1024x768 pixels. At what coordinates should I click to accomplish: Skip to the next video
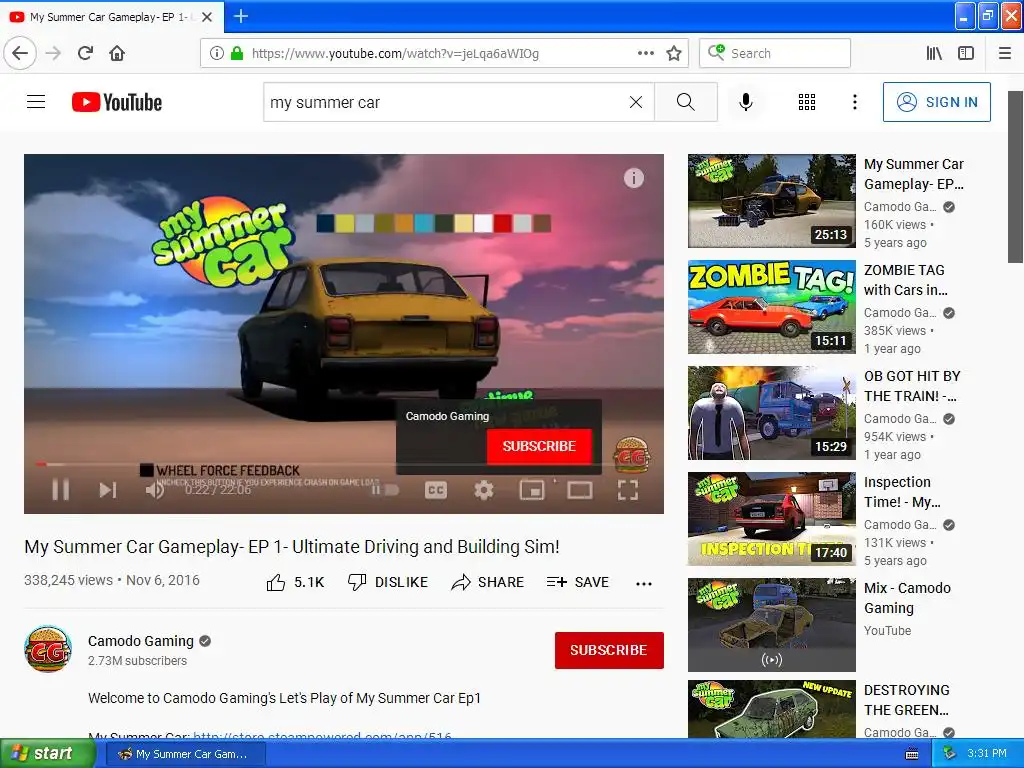click(x=108, y=490)
